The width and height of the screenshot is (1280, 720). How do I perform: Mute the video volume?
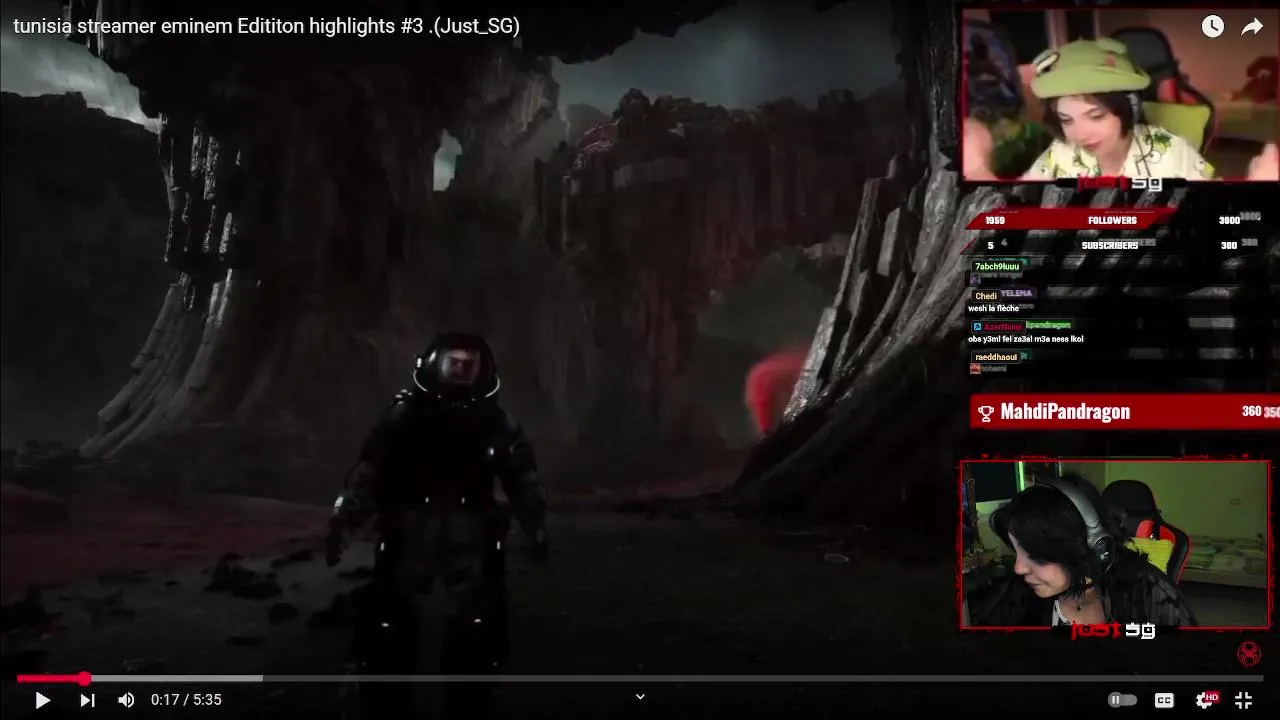click(x=126, y=700)
